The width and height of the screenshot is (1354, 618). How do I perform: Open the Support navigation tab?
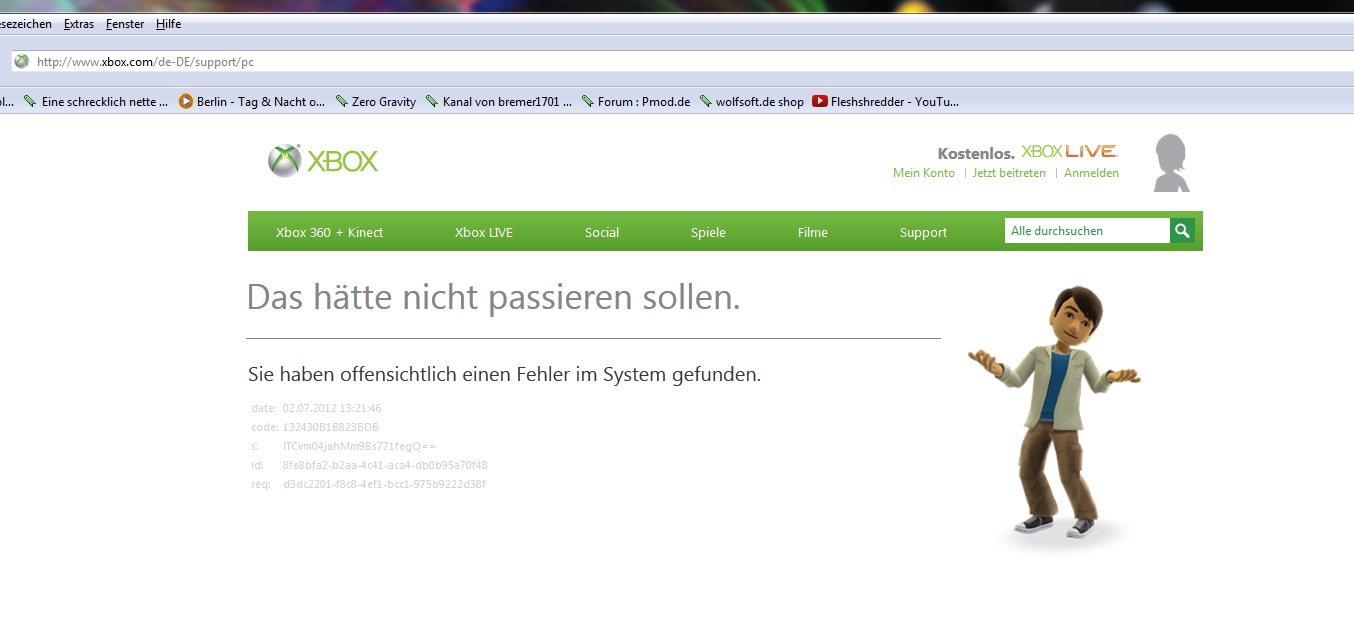(923, 232)
